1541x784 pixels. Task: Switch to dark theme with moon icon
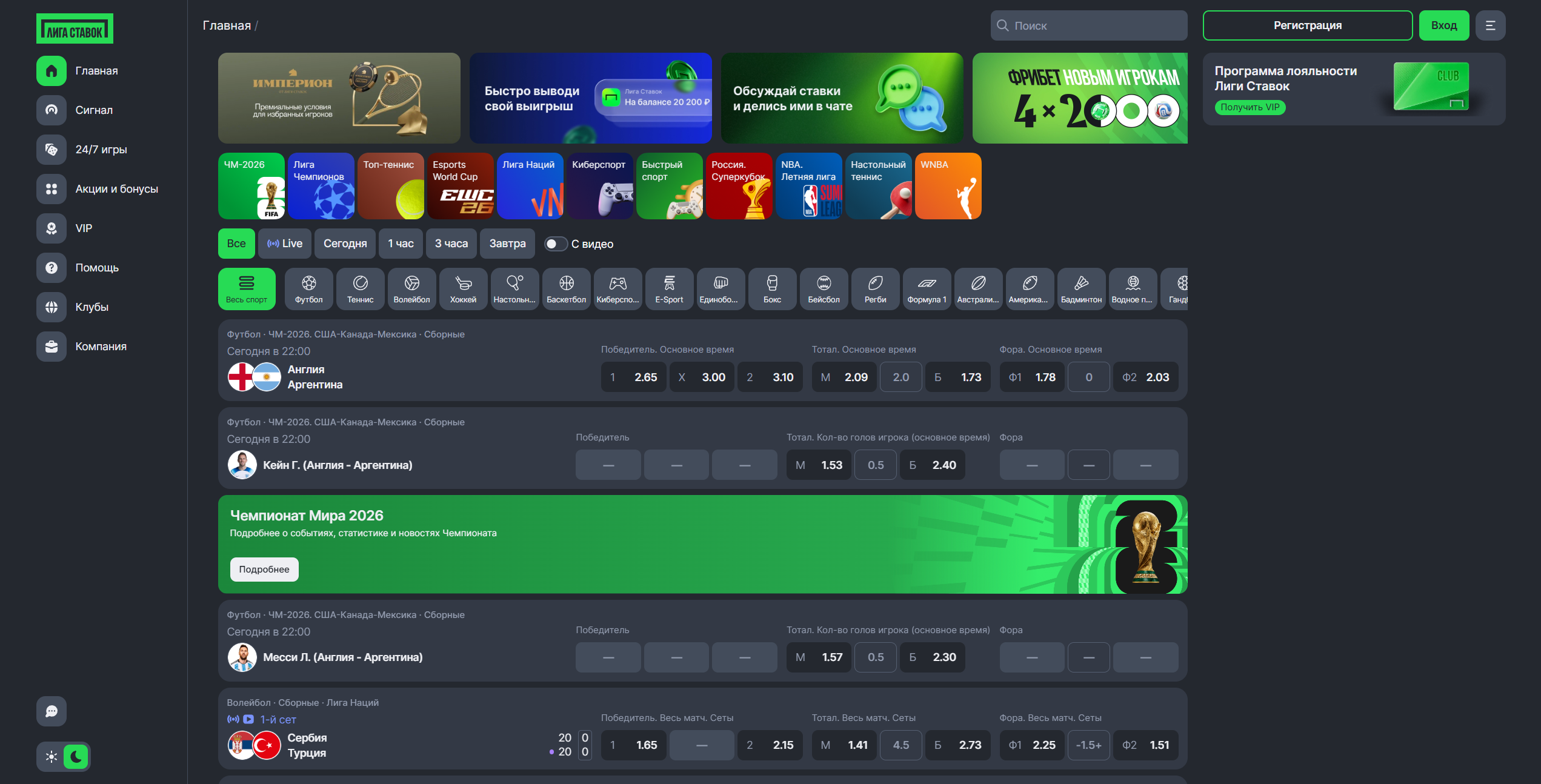[76, 757]
